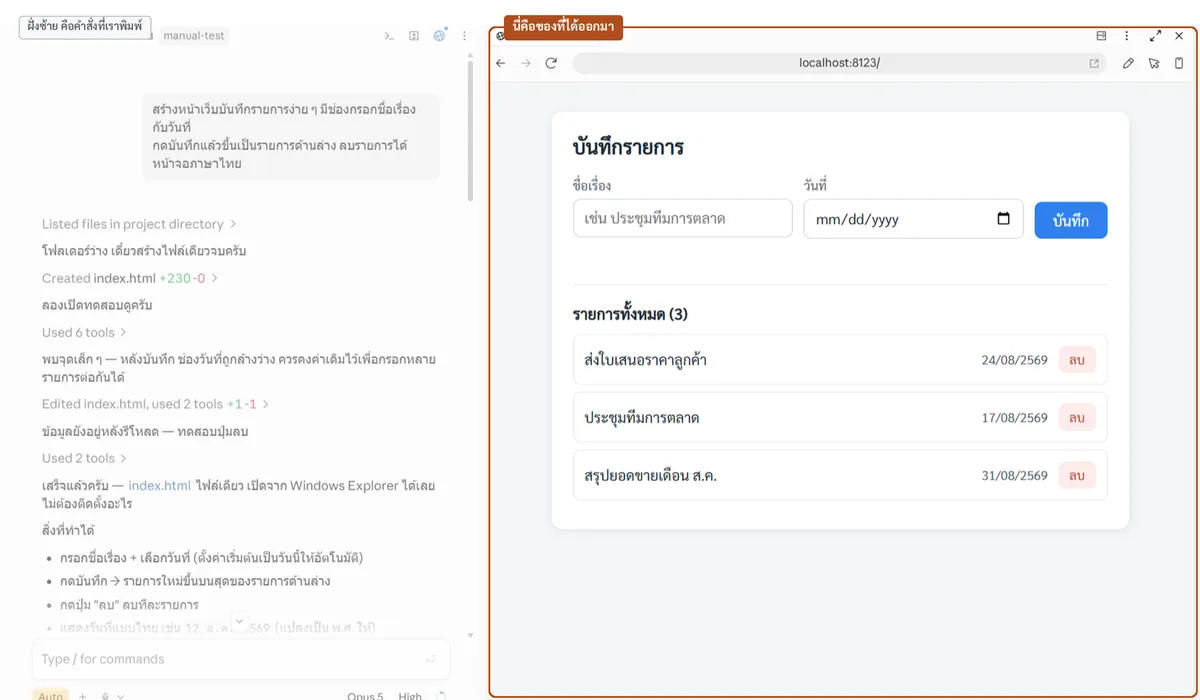Open the calendar picker icon in date field
Viewport: 1200px width, 700px height.
1003,219
